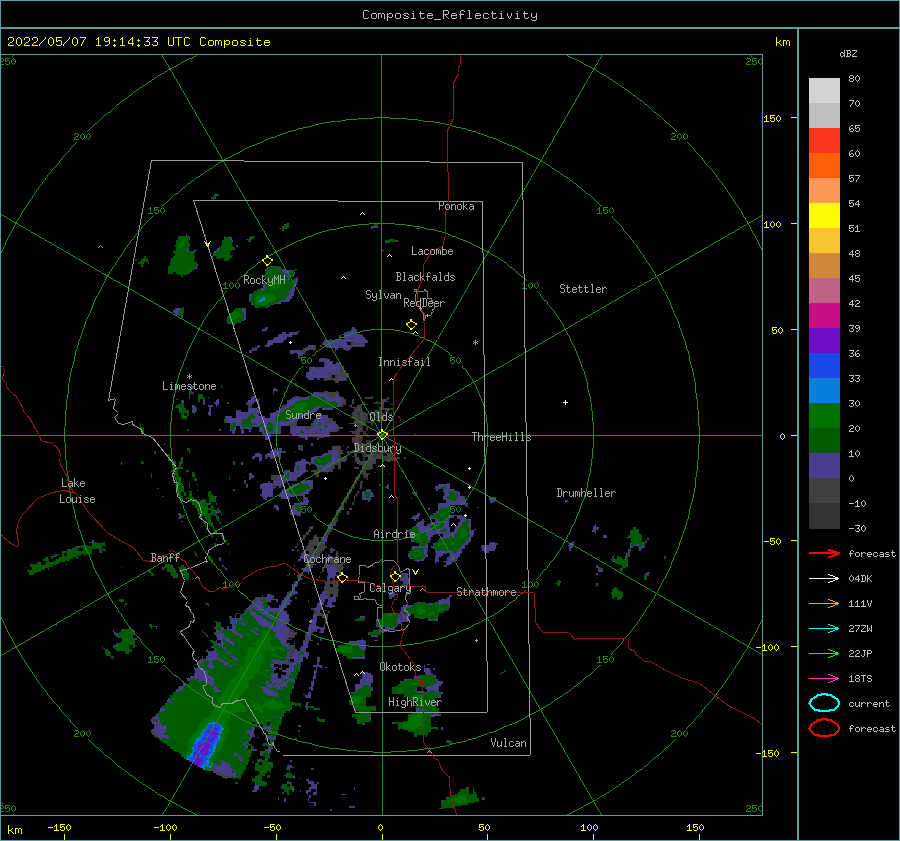Screen dimensions: 900x841
Task: Click the red forecast ellipse icon
Action: click(x=824, y=728)
